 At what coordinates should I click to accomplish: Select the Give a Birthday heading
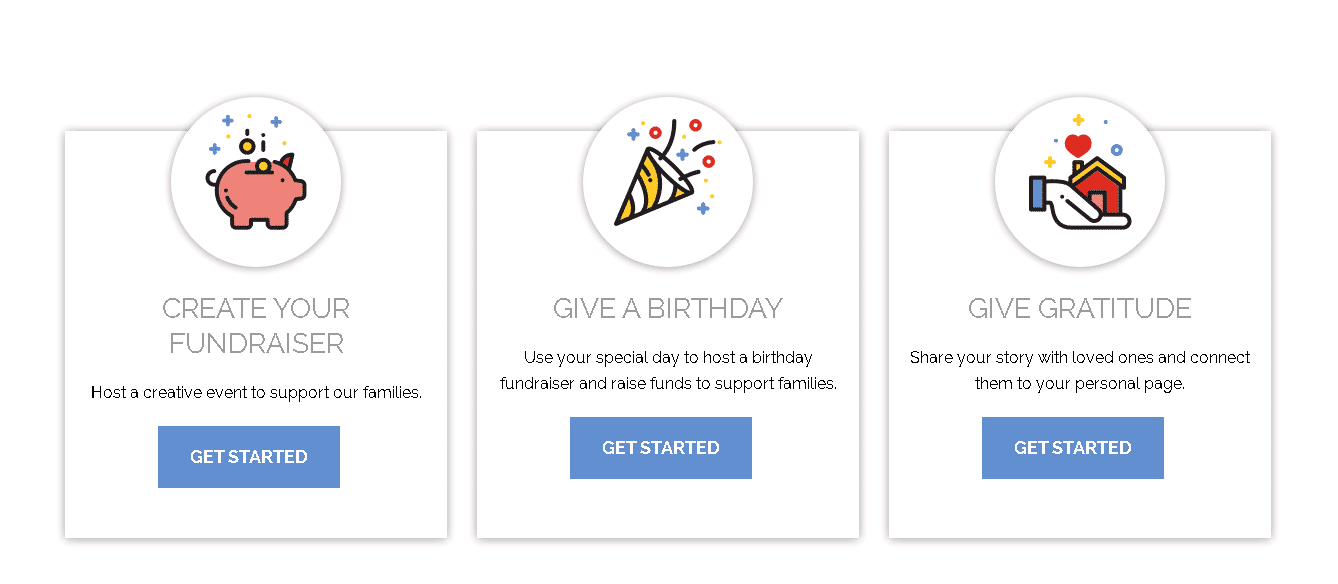tap(667, 308)
